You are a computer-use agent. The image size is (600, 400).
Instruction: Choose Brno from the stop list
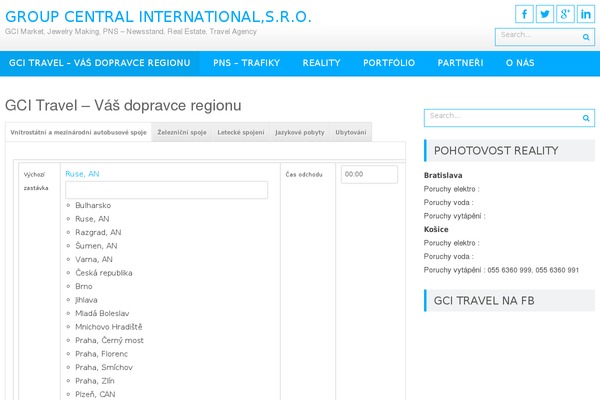coord(84,286)
